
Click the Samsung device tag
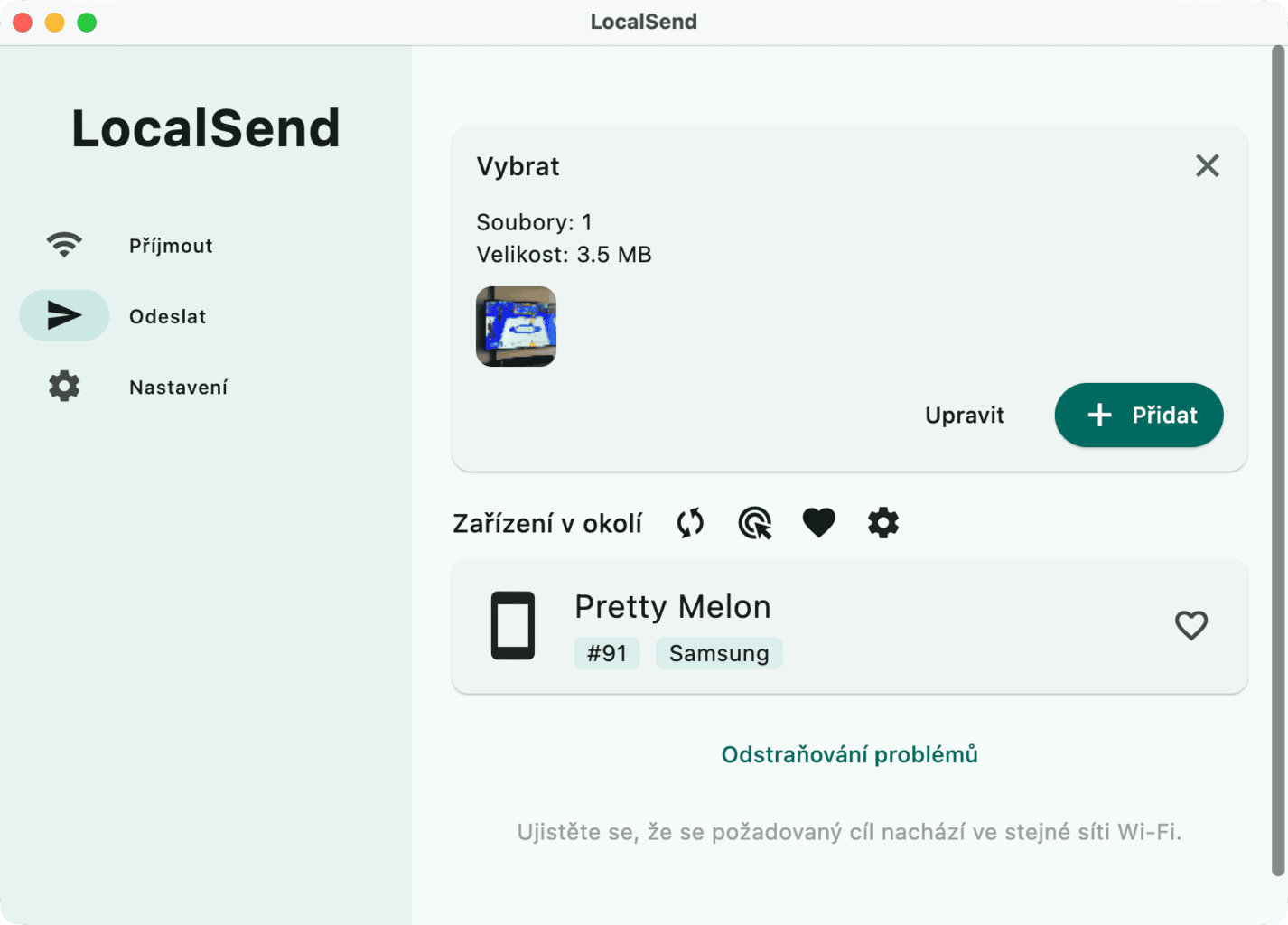pyautogui.click(x=719, y=653)
